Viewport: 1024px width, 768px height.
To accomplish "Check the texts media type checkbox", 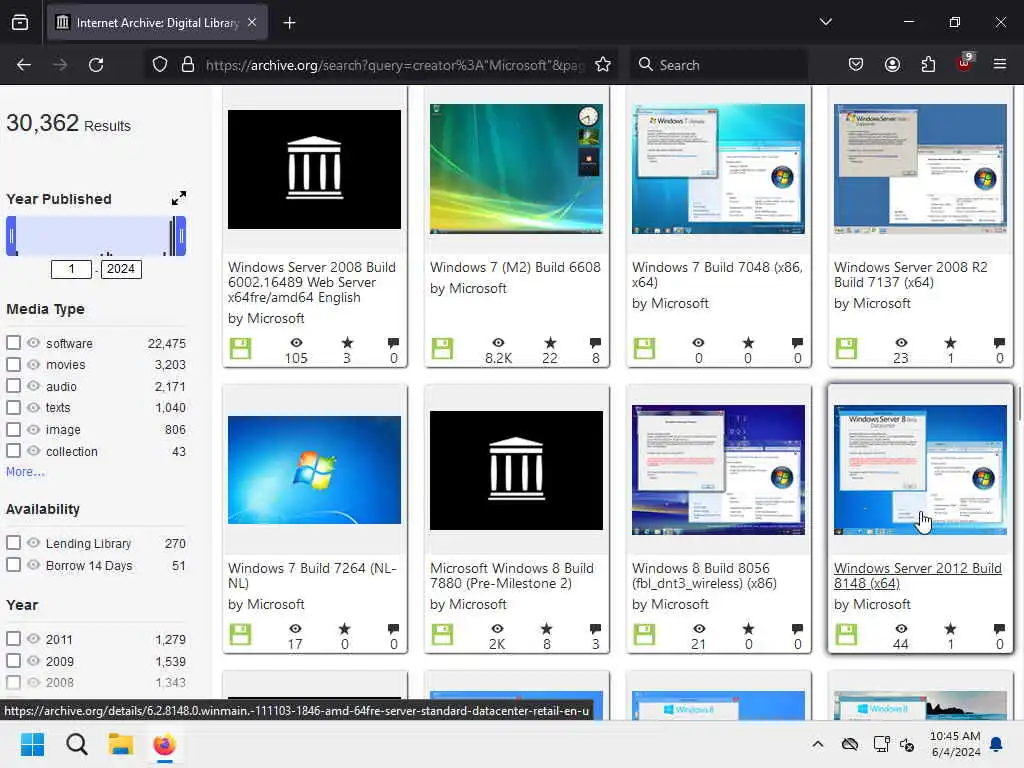I will [x=13, y=408].
